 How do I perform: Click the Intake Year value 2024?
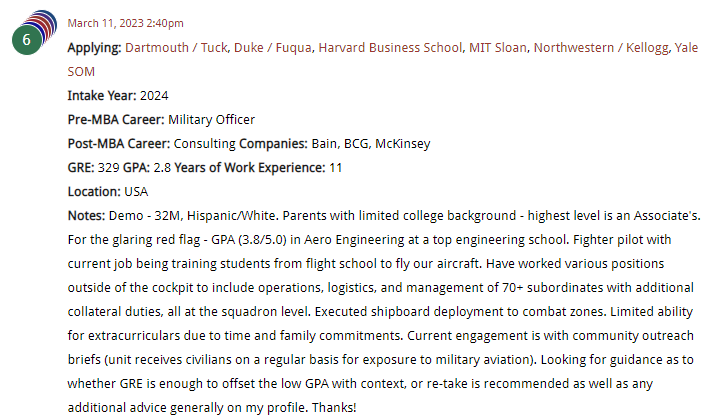point(154,96)
